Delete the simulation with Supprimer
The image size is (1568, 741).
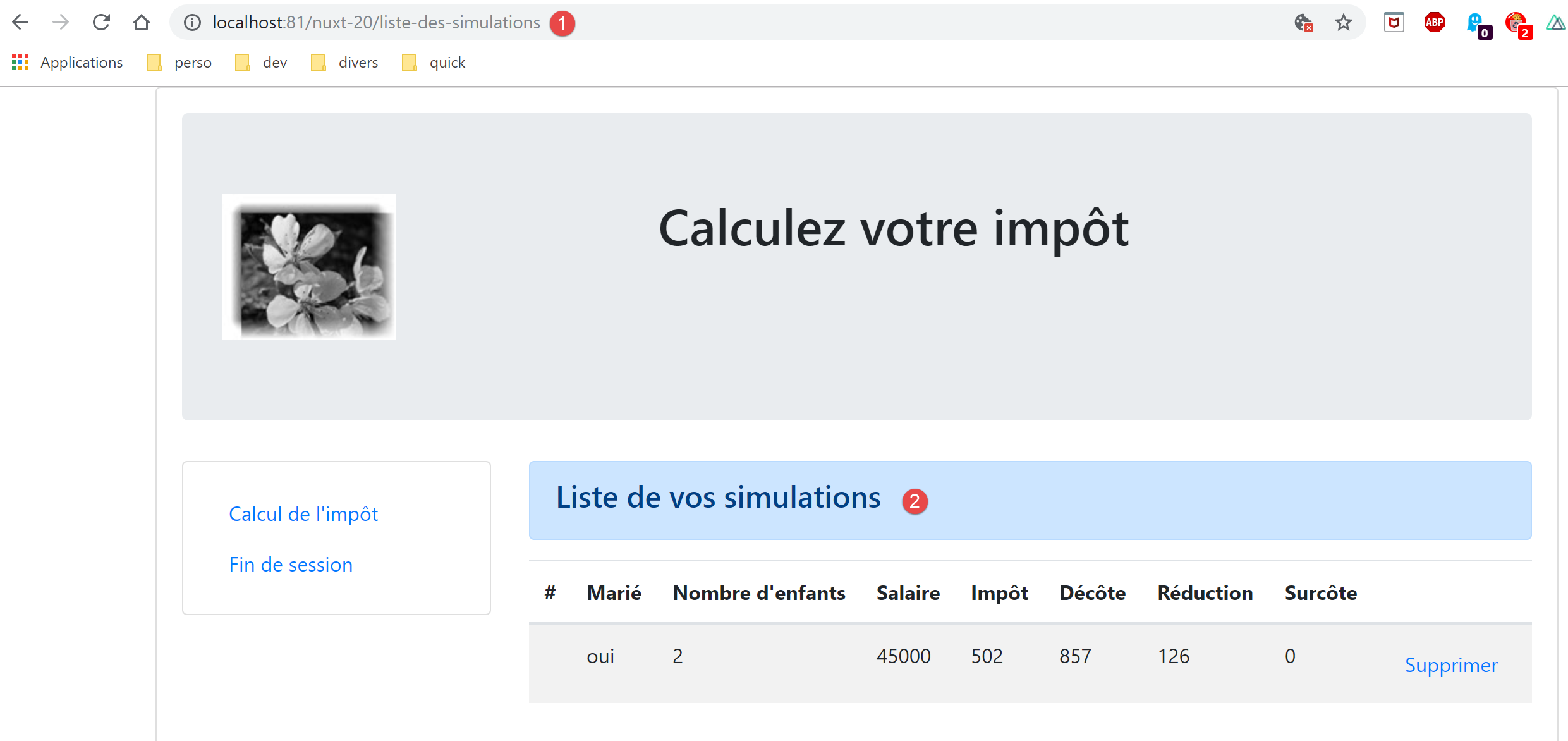pos(1451,665)
